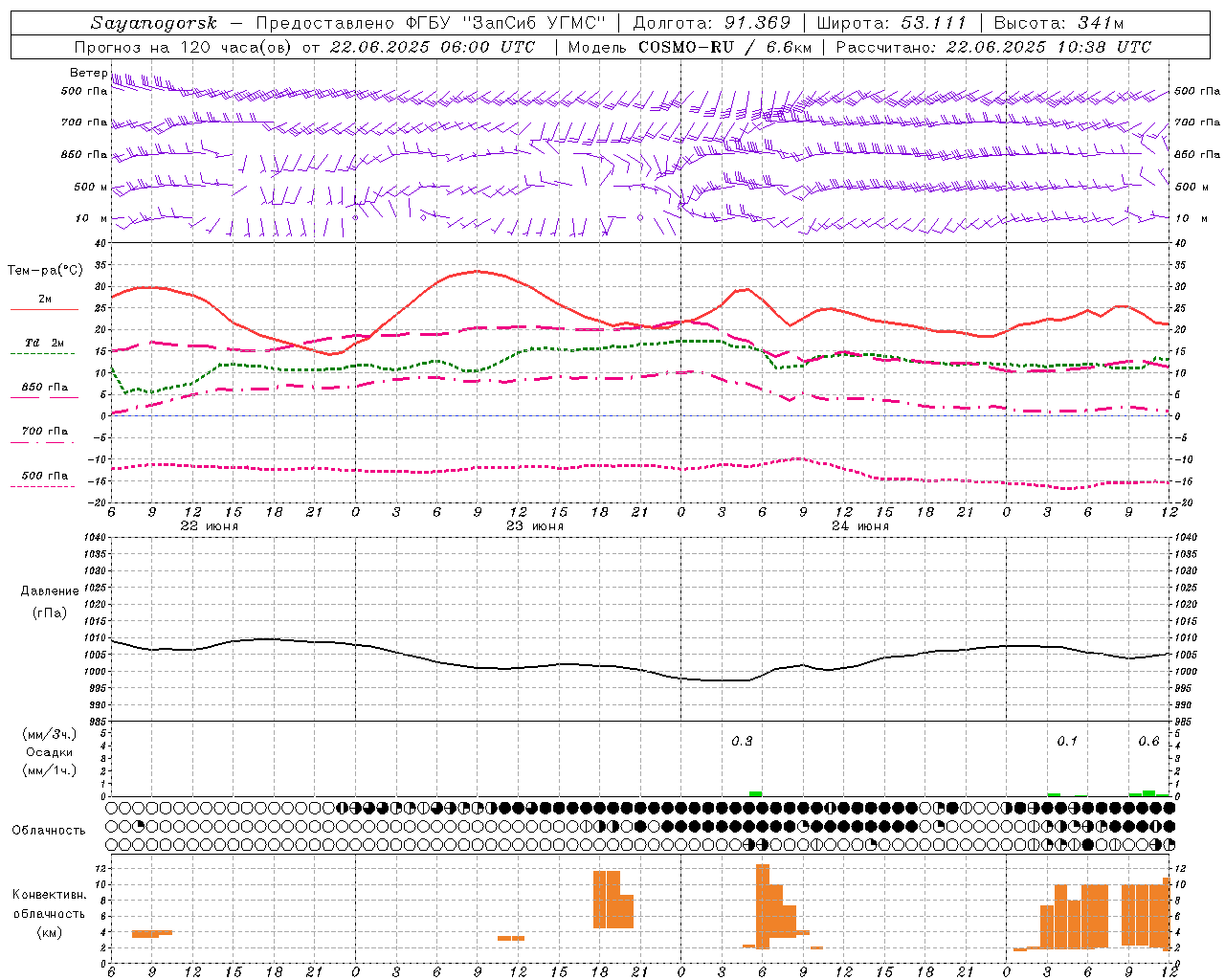The height and width of the screenshot is (980, 1225).
Task: Click the Sayanogorsk station title
Action: [154, 23]
